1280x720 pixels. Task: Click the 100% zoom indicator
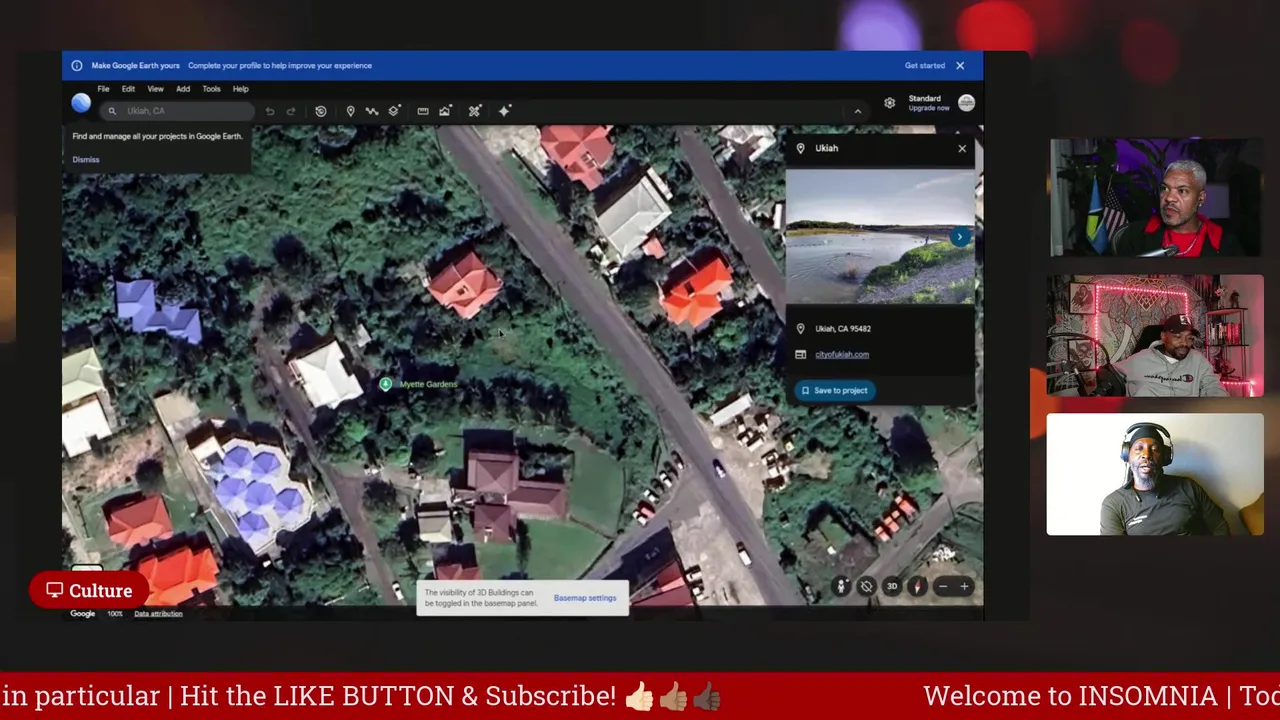click(115, 614)
